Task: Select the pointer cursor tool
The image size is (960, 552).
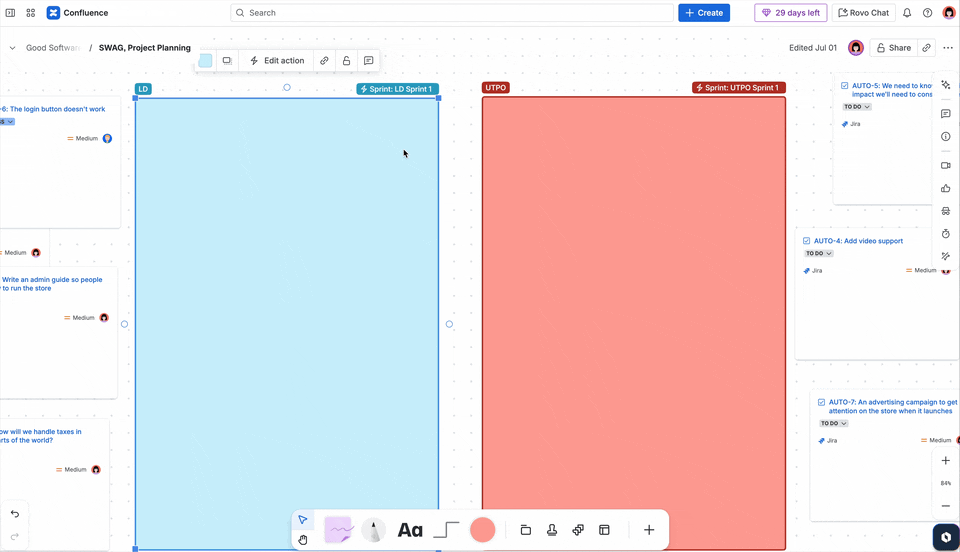Action: 302,520
